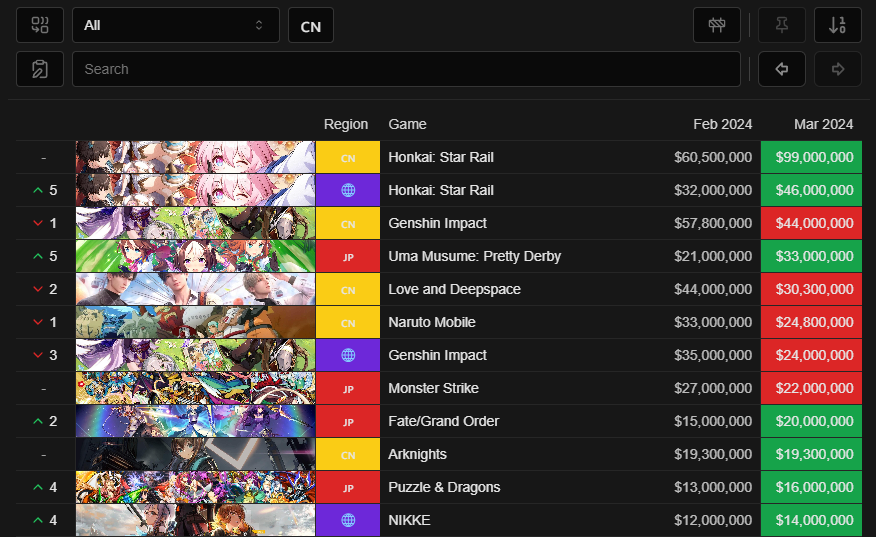
Task: Open Uma Musume: Pretty Derby banner thumbnail
Action: click(x=196, y=256)
